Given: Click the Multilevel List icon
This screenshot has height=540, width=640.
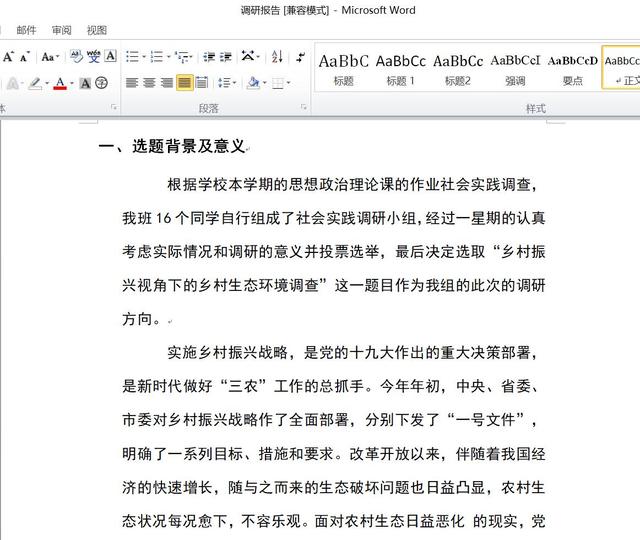Looking at the screenshot, I should [182, 56].
